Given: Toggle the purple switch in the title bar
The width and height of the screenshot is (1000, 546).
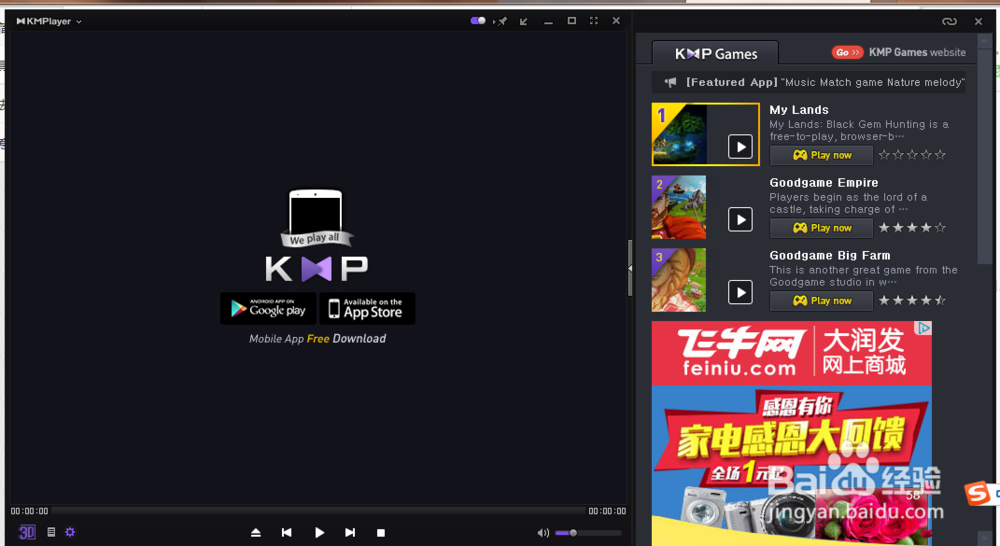Looking at the screenshot, I should [x=478, y=21].
